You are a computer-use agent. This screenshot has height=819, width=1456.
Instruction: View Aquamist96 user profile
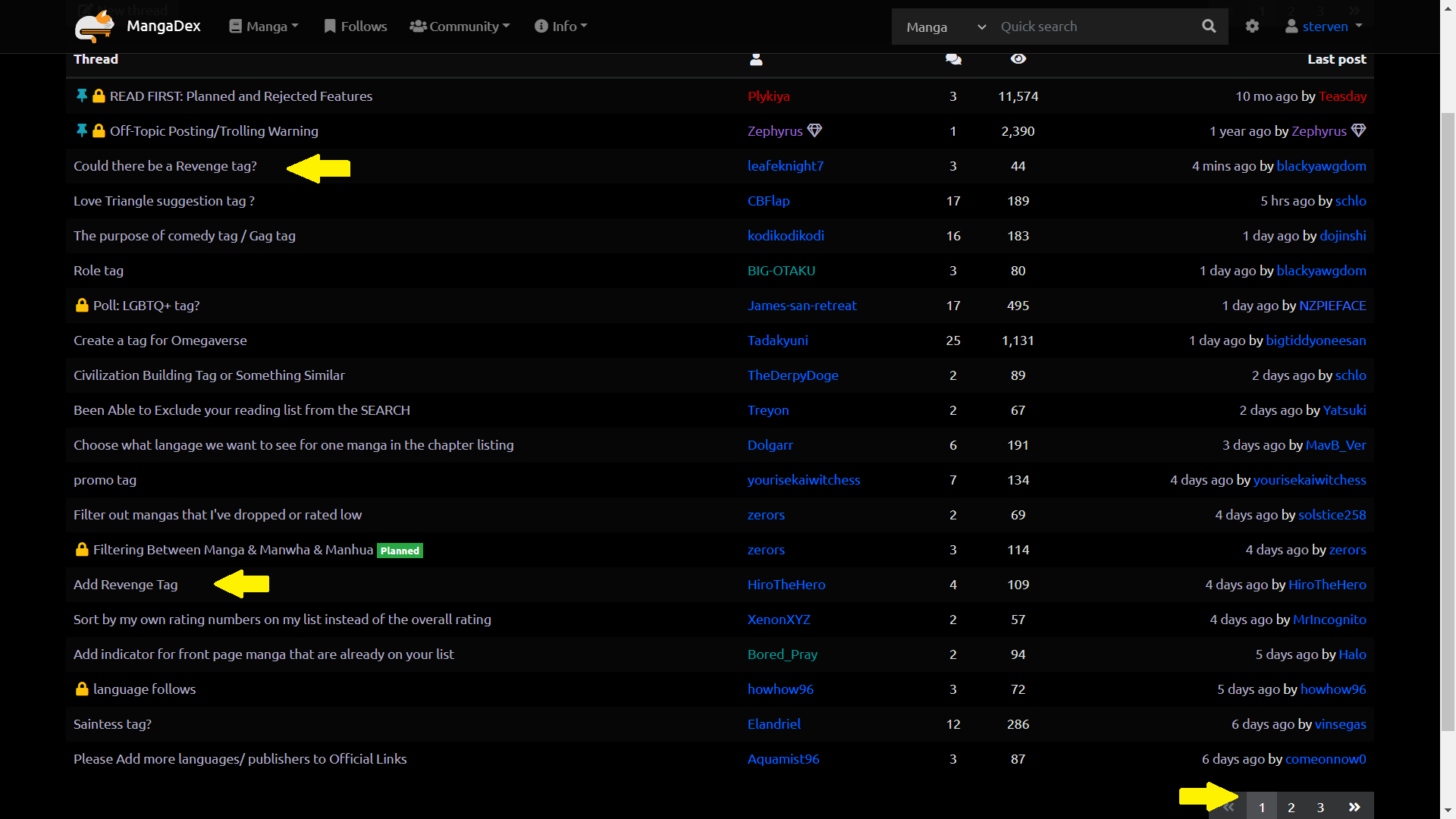(783, 759)
